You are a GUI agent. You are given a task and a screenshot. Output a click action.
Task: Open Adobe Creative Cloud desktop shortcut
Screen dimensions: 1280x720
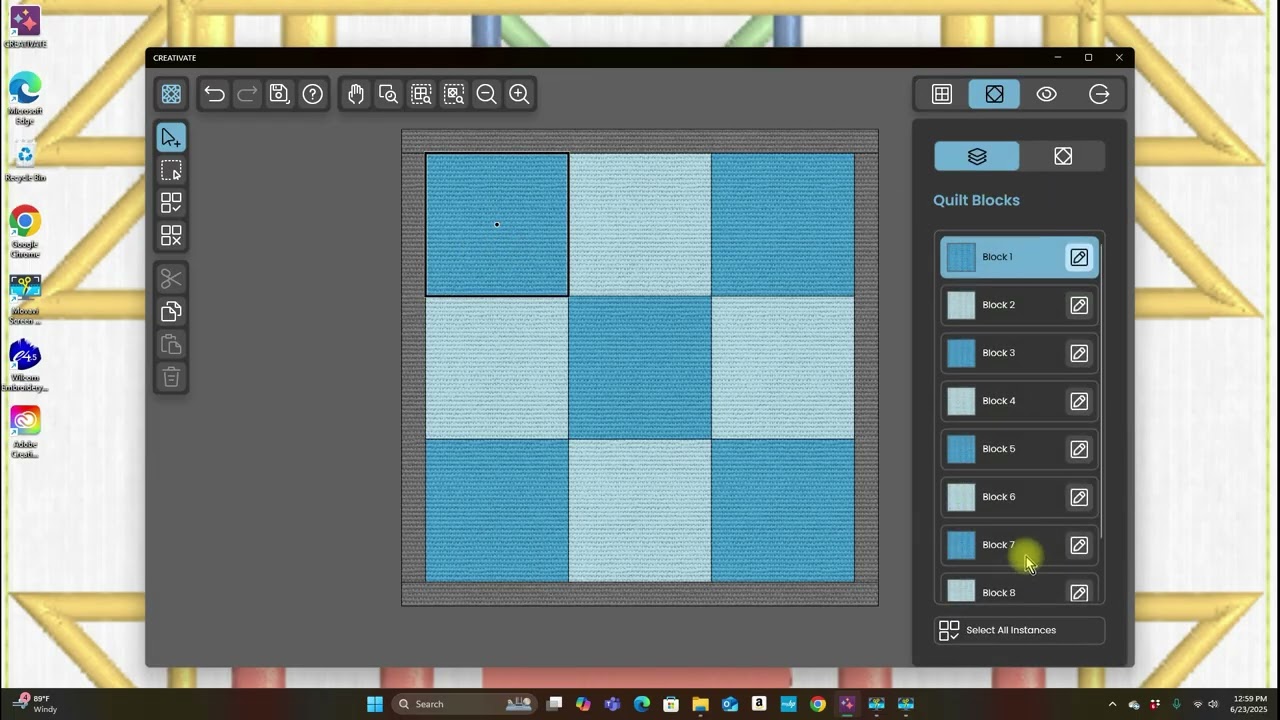click(25, 432)
